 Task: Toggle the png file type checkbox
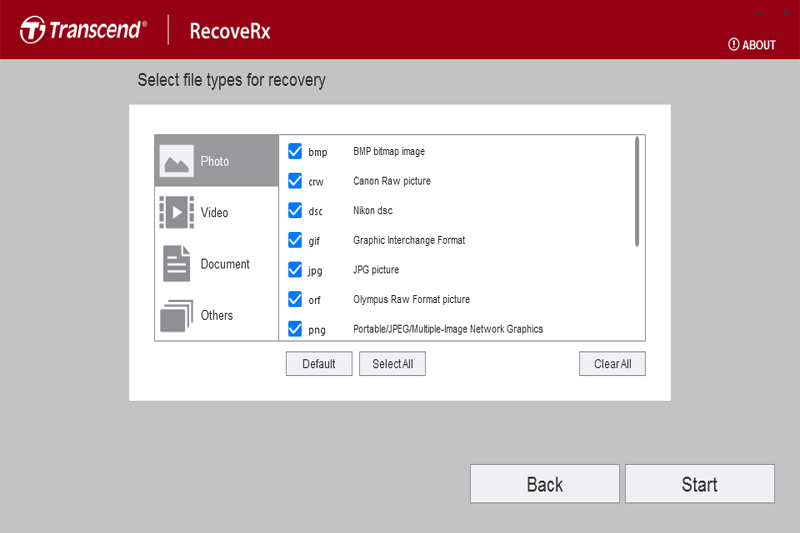(x=295, y=328)
